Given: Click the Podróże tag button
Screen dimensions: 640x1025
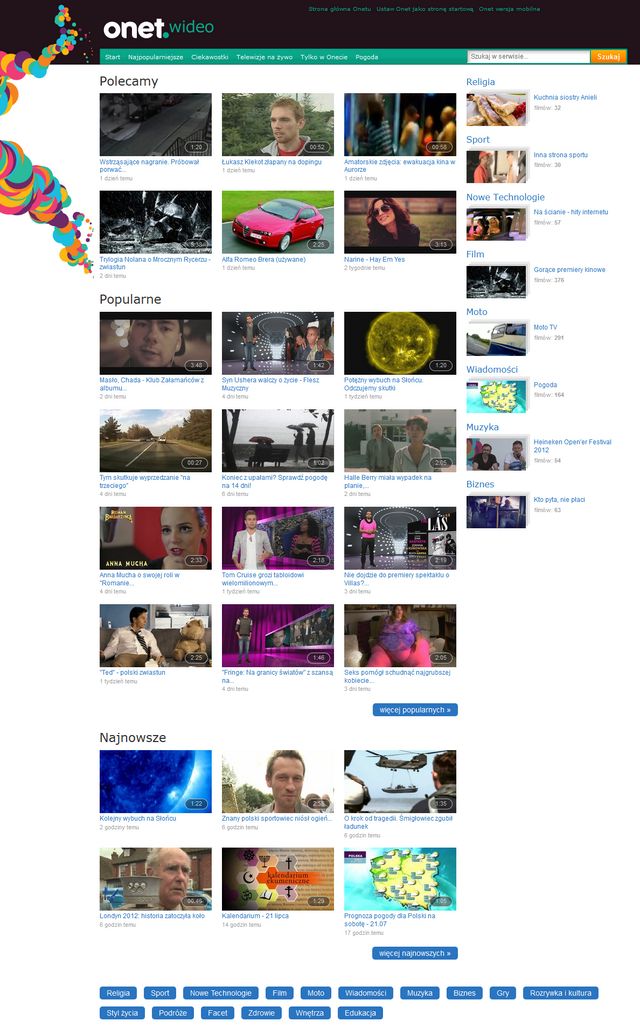Looking at the screenshot, I should pyautogui.click(x=173, y=1013).
